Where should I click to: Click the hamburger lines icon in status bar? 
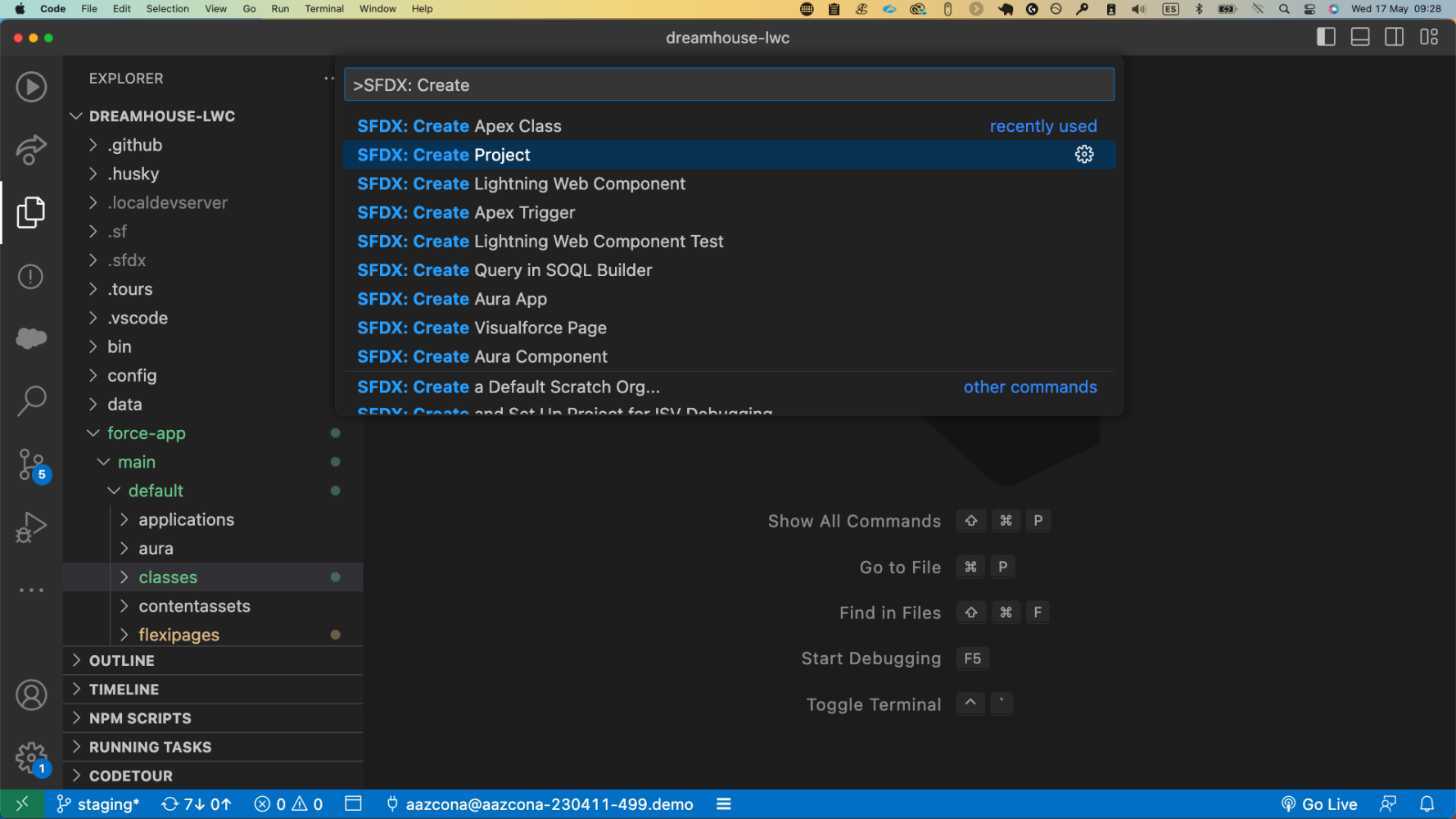tap(724, 804)
